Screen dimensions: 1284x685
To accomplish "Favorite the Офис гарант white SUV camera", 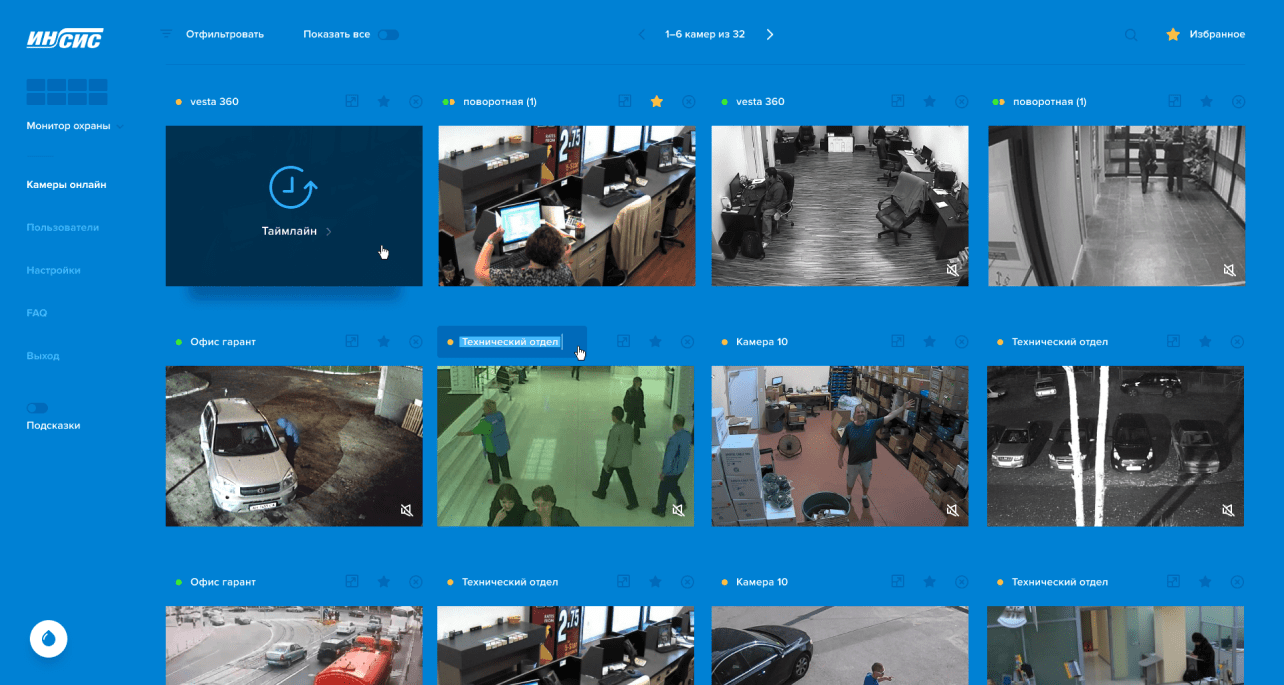I will [384, 342].
